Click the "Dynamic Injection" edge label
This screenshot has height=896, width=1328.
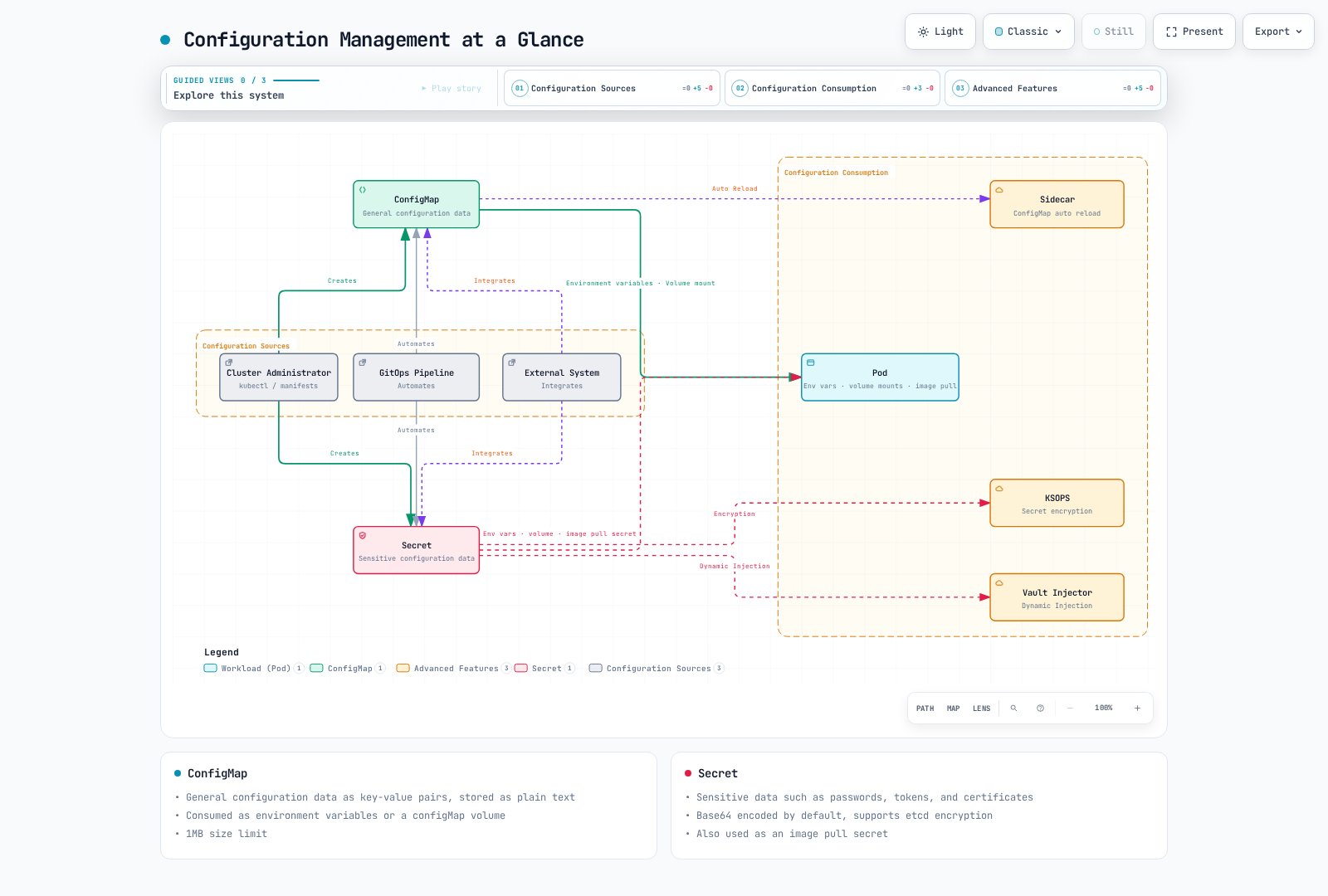pyautogui.click(x=735, y=567)
